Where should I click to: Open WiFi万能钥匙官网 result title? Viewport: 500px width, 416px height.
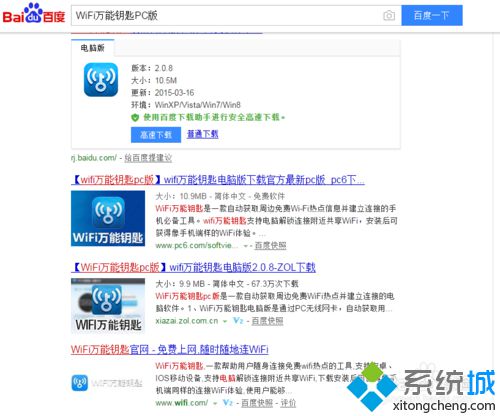coord(170,350)
